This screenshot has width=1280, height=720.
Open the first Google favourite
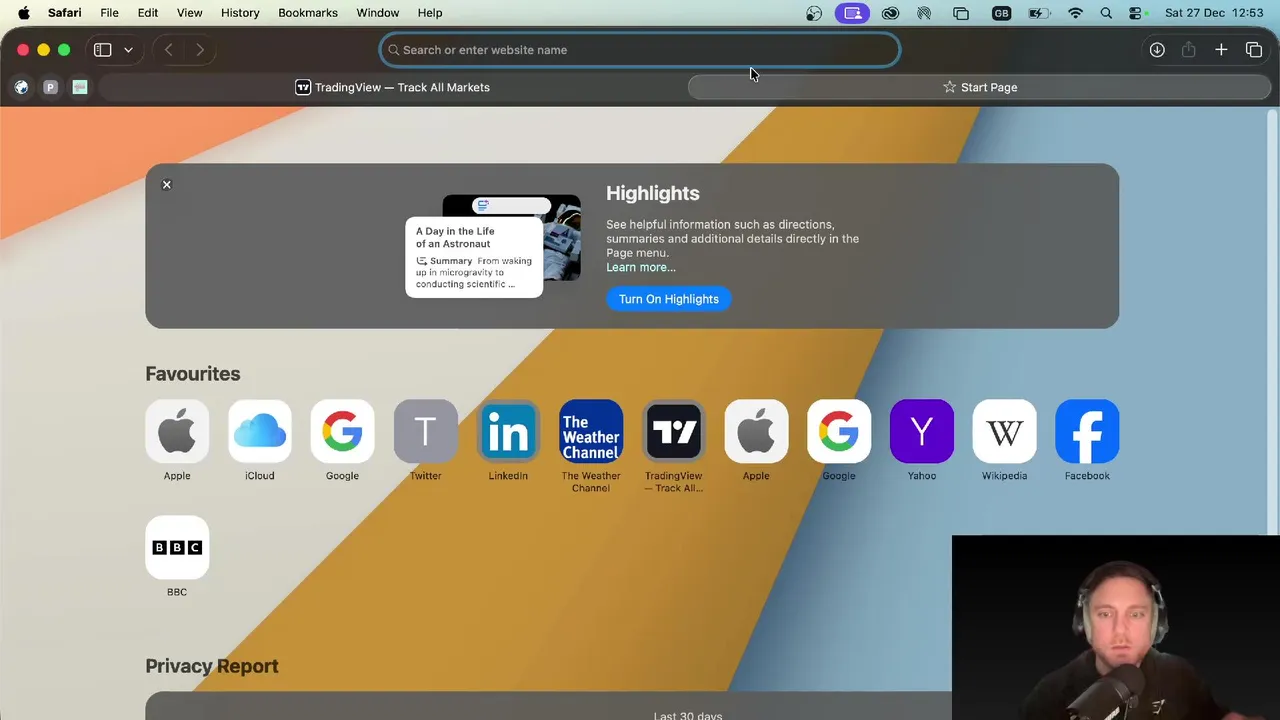point(342,432)
